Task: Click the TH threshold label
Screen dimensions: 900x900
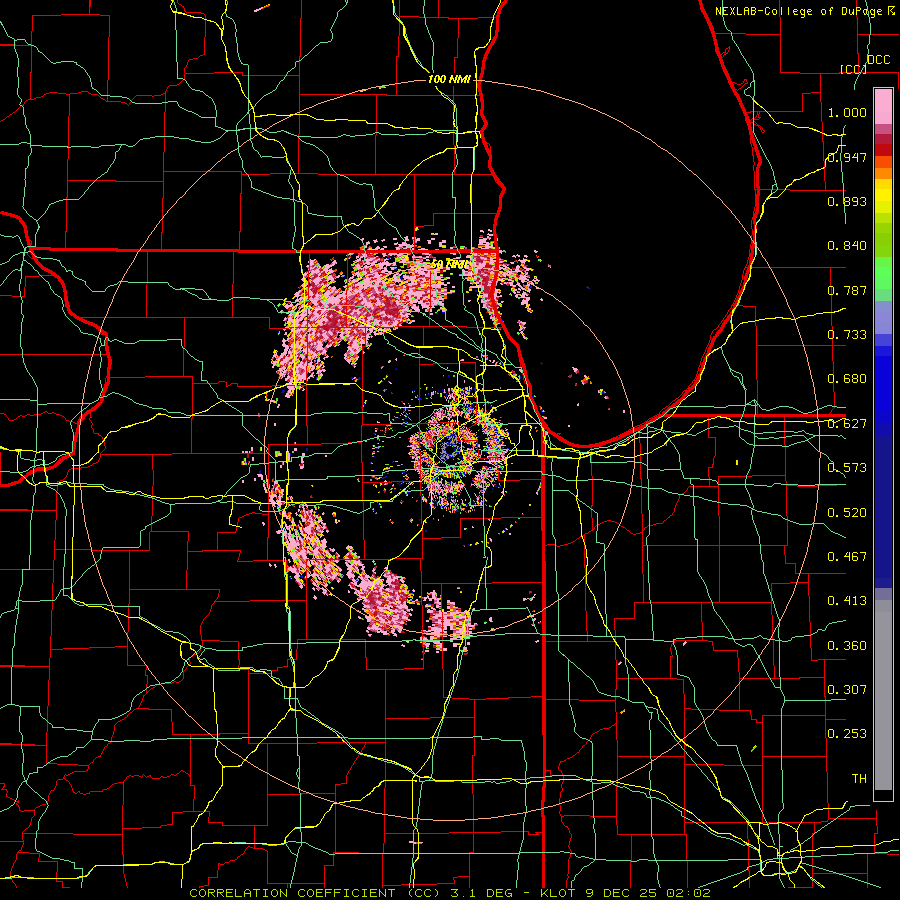Action: (859, 778)
